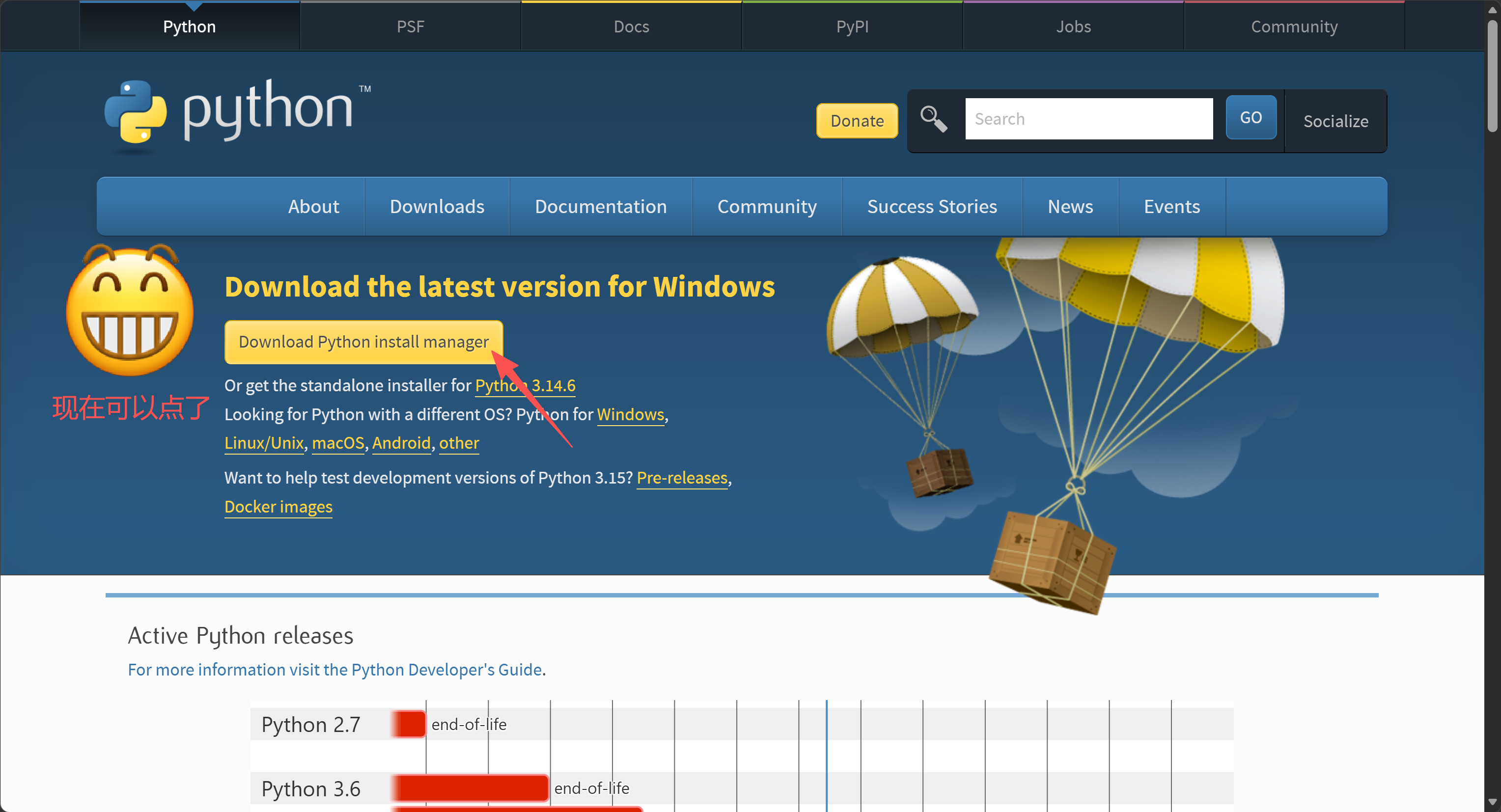Go to the PyPI top tab
The height and width of the screenshot is (812, 1501).
click(x=852, y=27)
